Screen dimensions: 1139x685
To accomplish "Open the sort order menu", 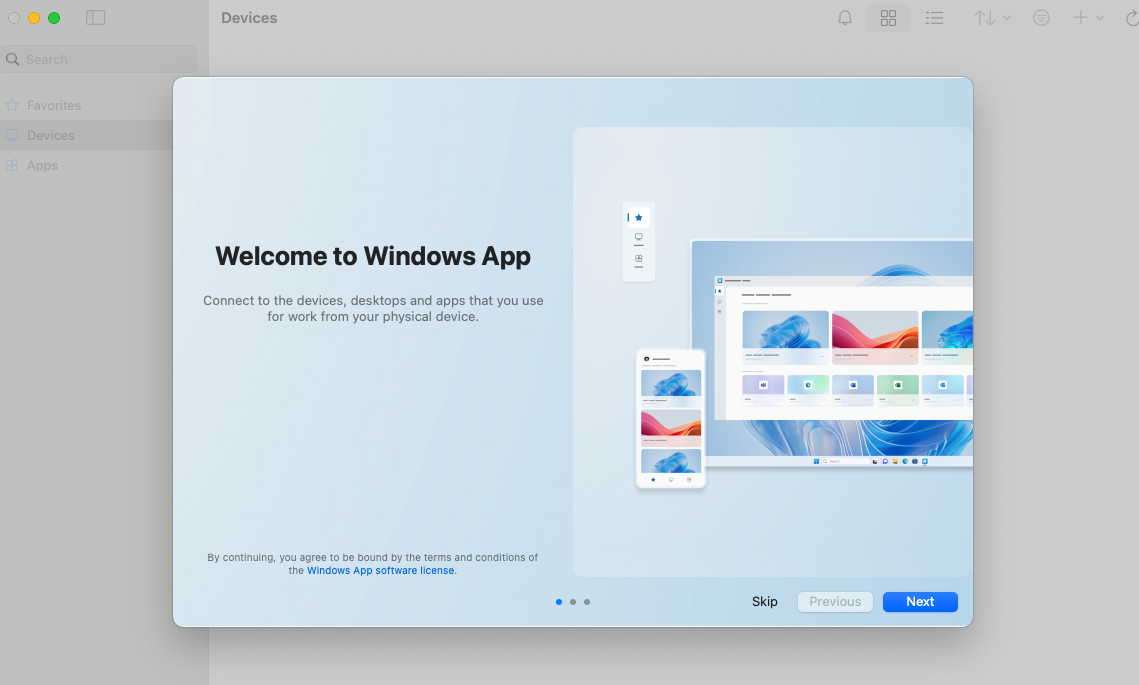I will coord(992,17).
